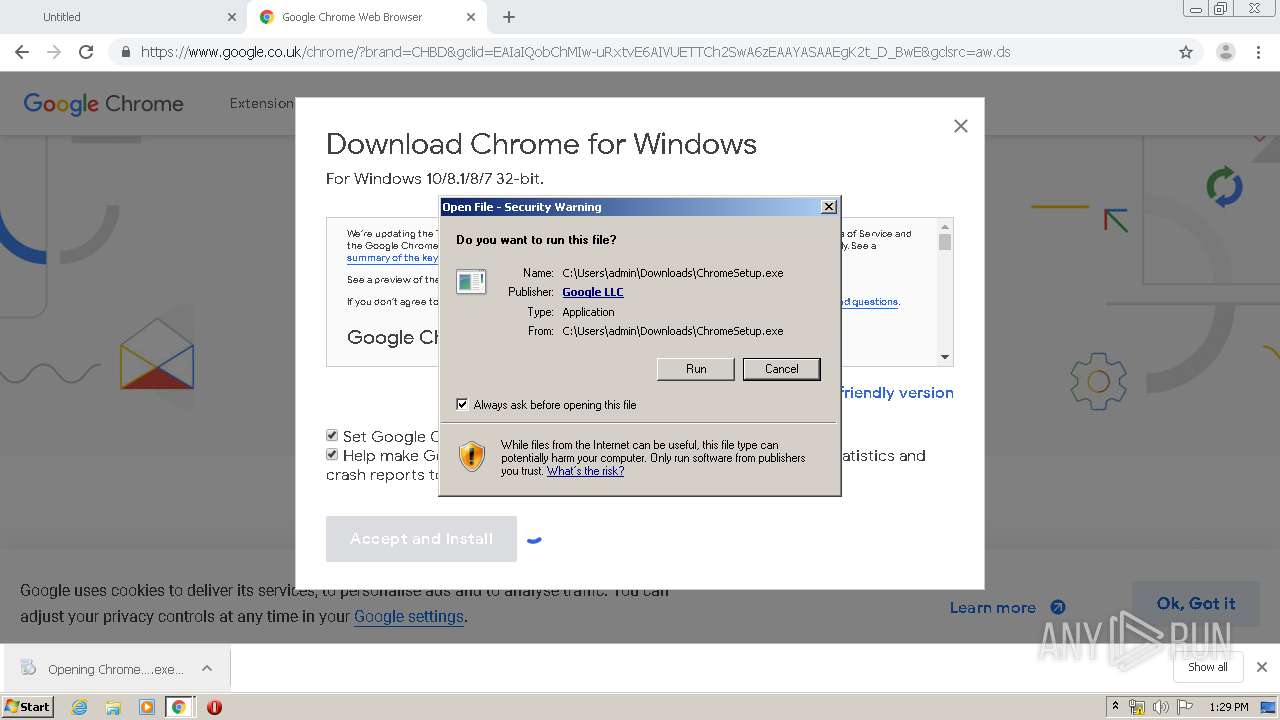Uncheck Always ask before opening this file

coord(462,404)
